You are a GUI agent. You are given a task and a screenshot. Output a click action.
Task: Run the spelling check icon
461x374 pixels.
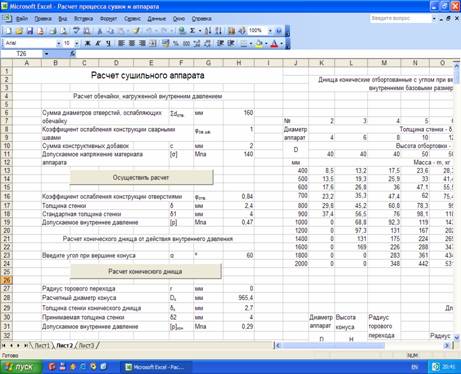pyautogui.click(x=76, y=31)
